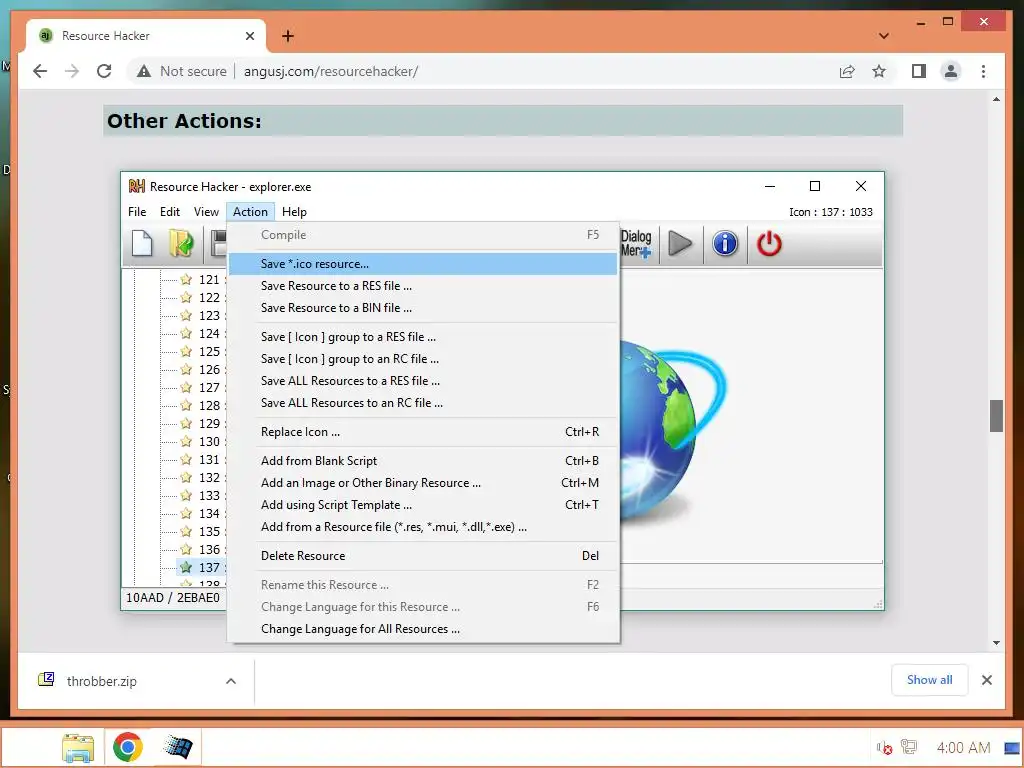Click the star icon of item 137

[186, 567]
